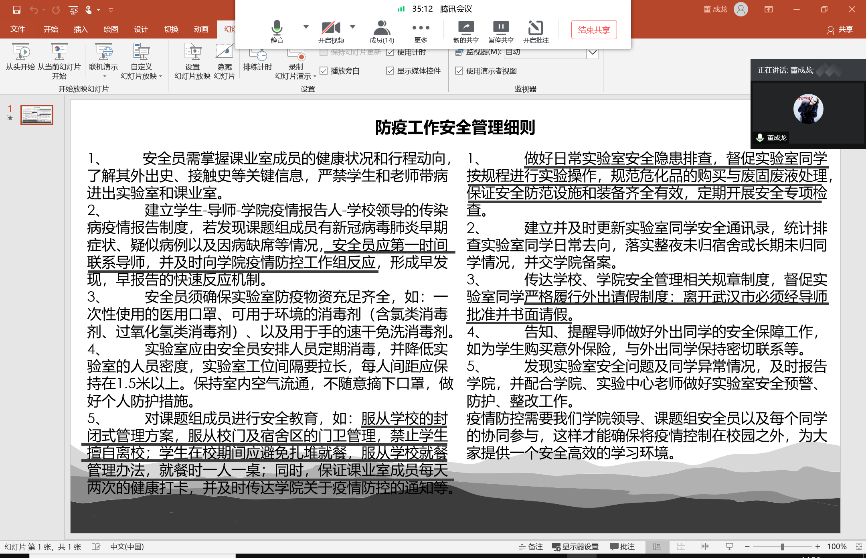Select slide 1 thumbnail in the panel
866x558 pixels.
tap(37, 114)
